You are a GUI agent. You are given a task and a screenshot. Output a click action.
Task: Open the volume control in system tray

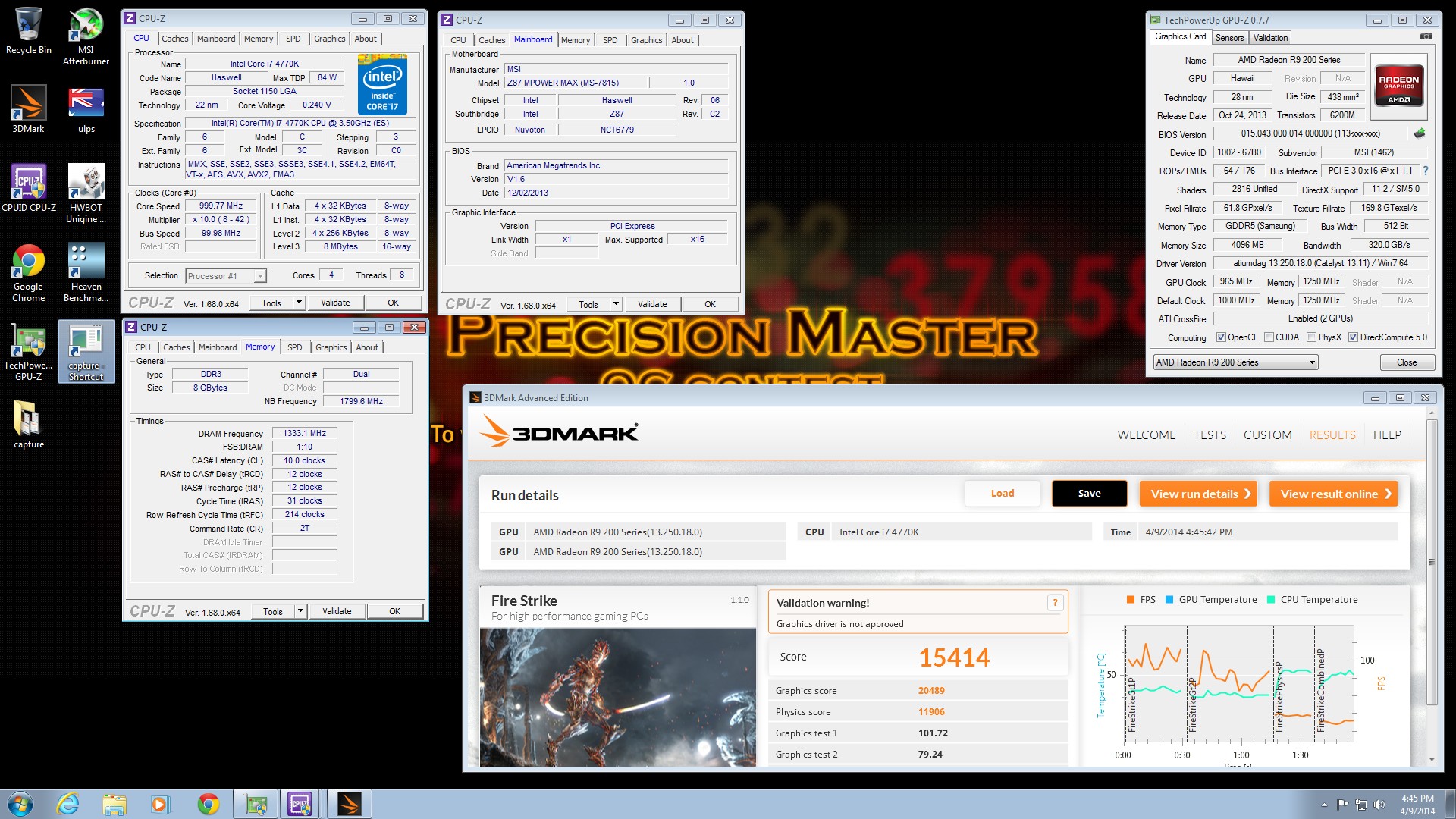(1379, 805)
